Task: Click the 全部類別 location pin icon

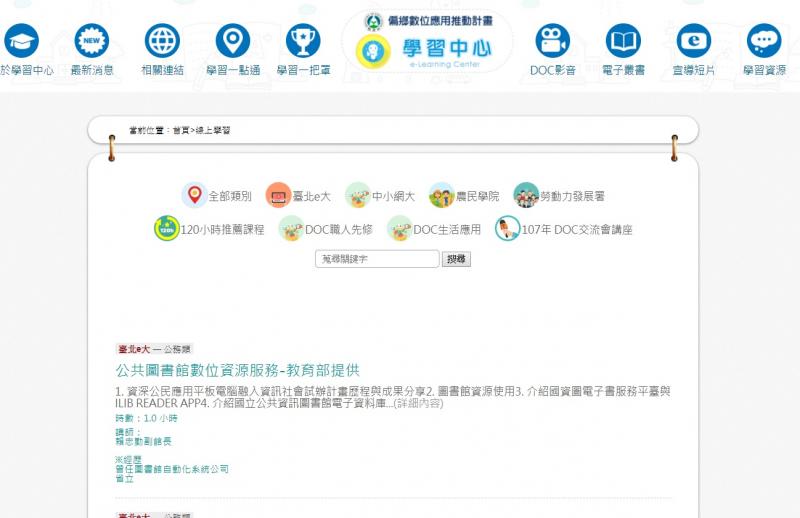Action: tap(194, 195)
